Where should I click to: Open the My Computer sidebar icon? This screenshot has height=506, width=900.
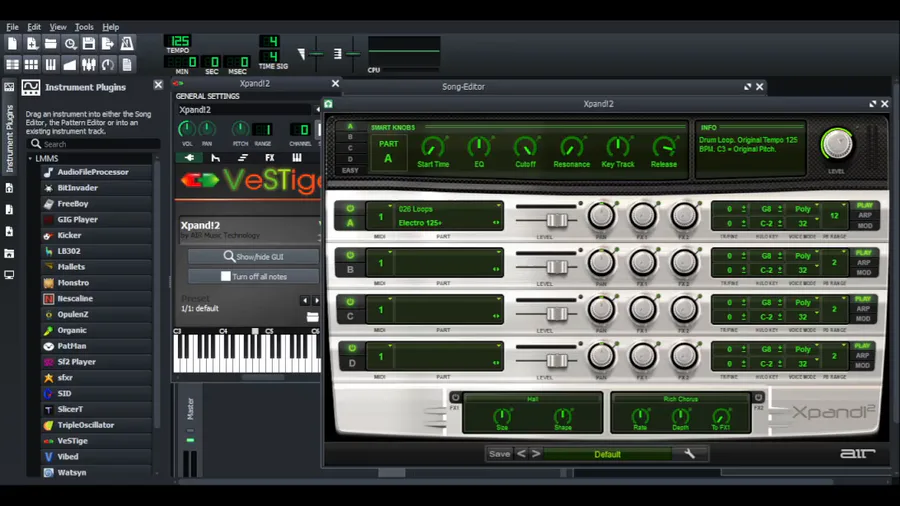click(x=9, y=275)
